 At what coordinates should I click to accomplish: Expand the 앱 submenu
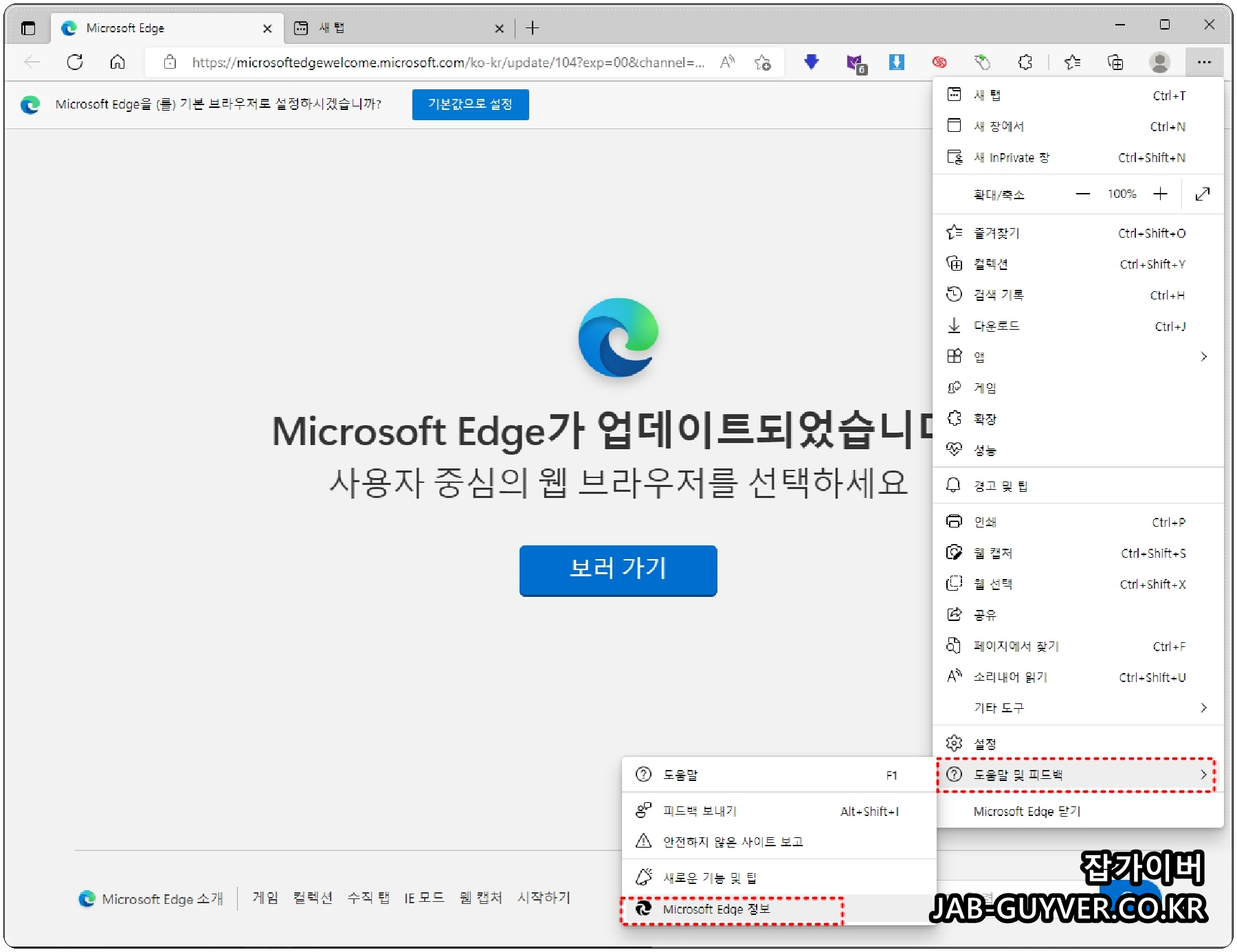coord(1078,356)
